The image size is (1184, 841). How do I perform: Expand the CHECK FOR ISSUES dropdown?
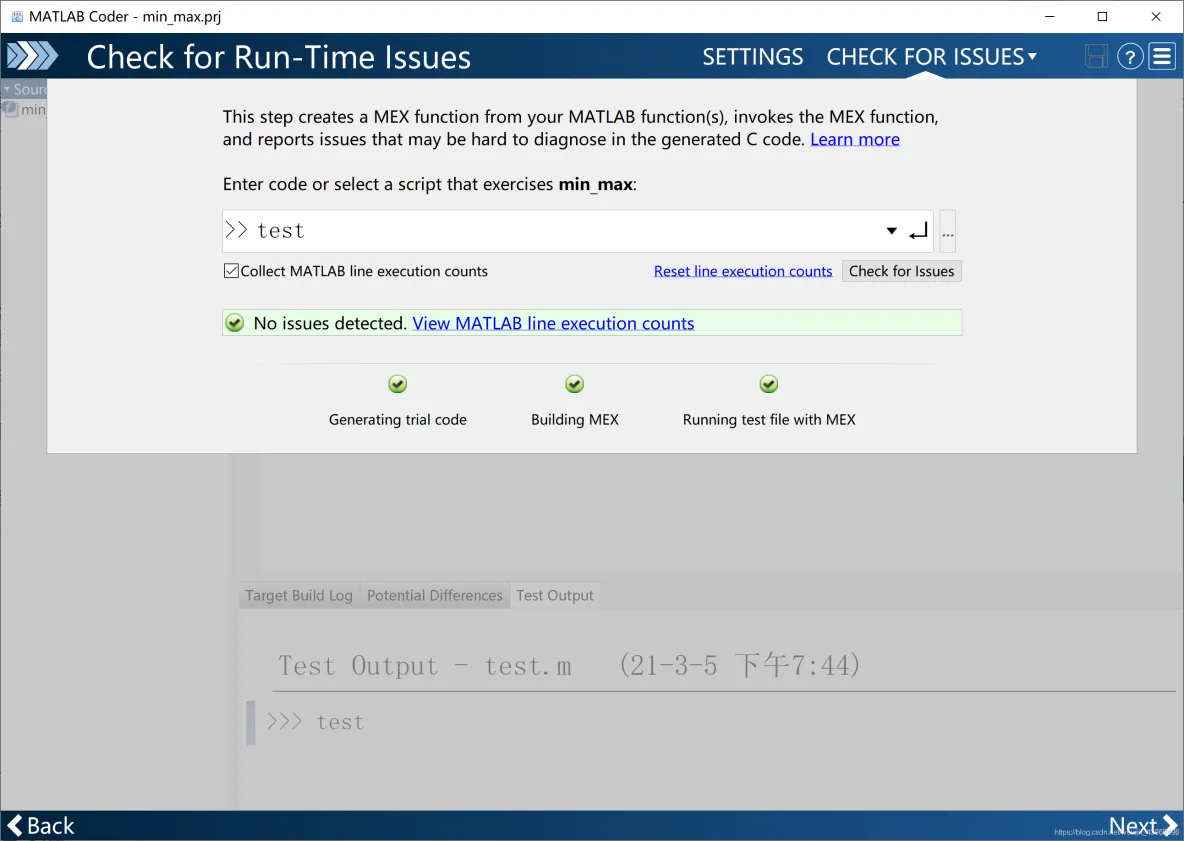pyautogui.click(x=932, y=57)
